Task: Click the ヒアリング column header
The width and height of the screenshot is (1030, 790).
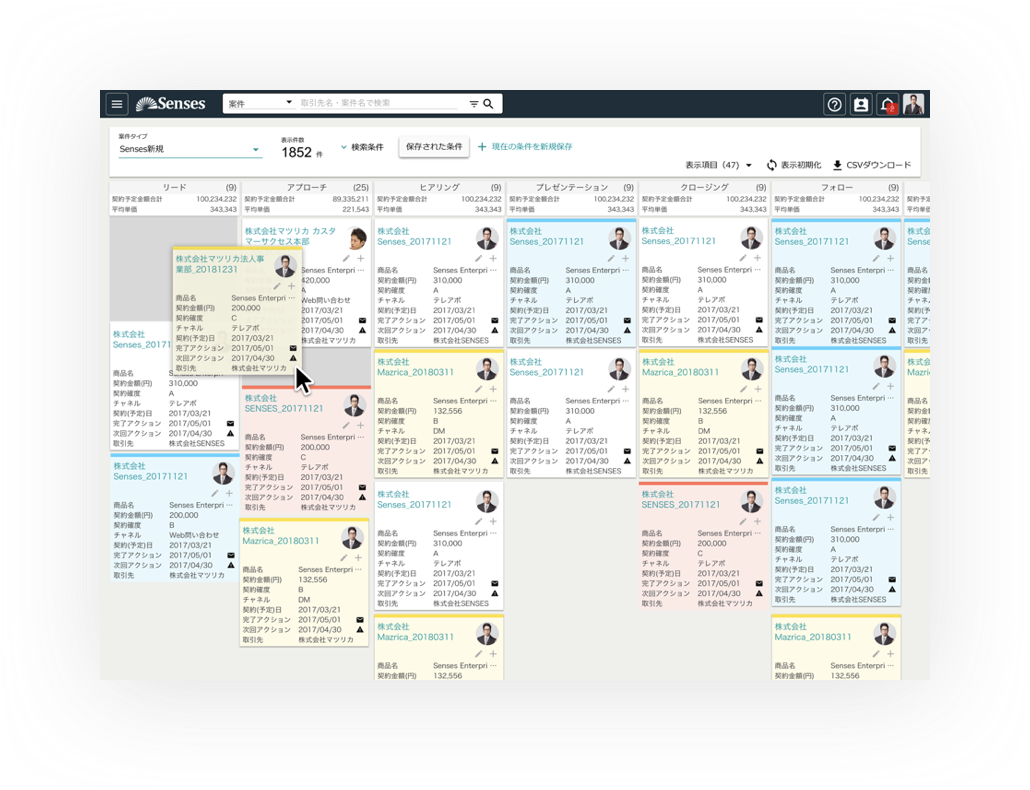Action: click(439, 187)
